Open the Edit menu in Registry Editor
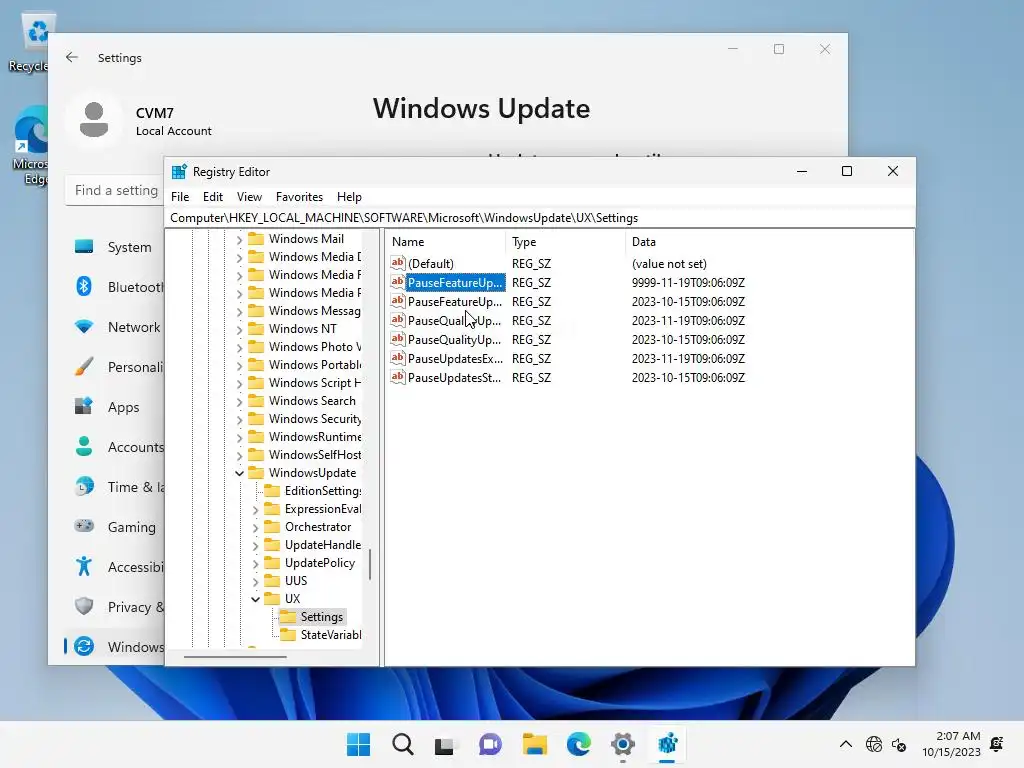This screenshot has height=768, width=1024. (x=212, y=197)
